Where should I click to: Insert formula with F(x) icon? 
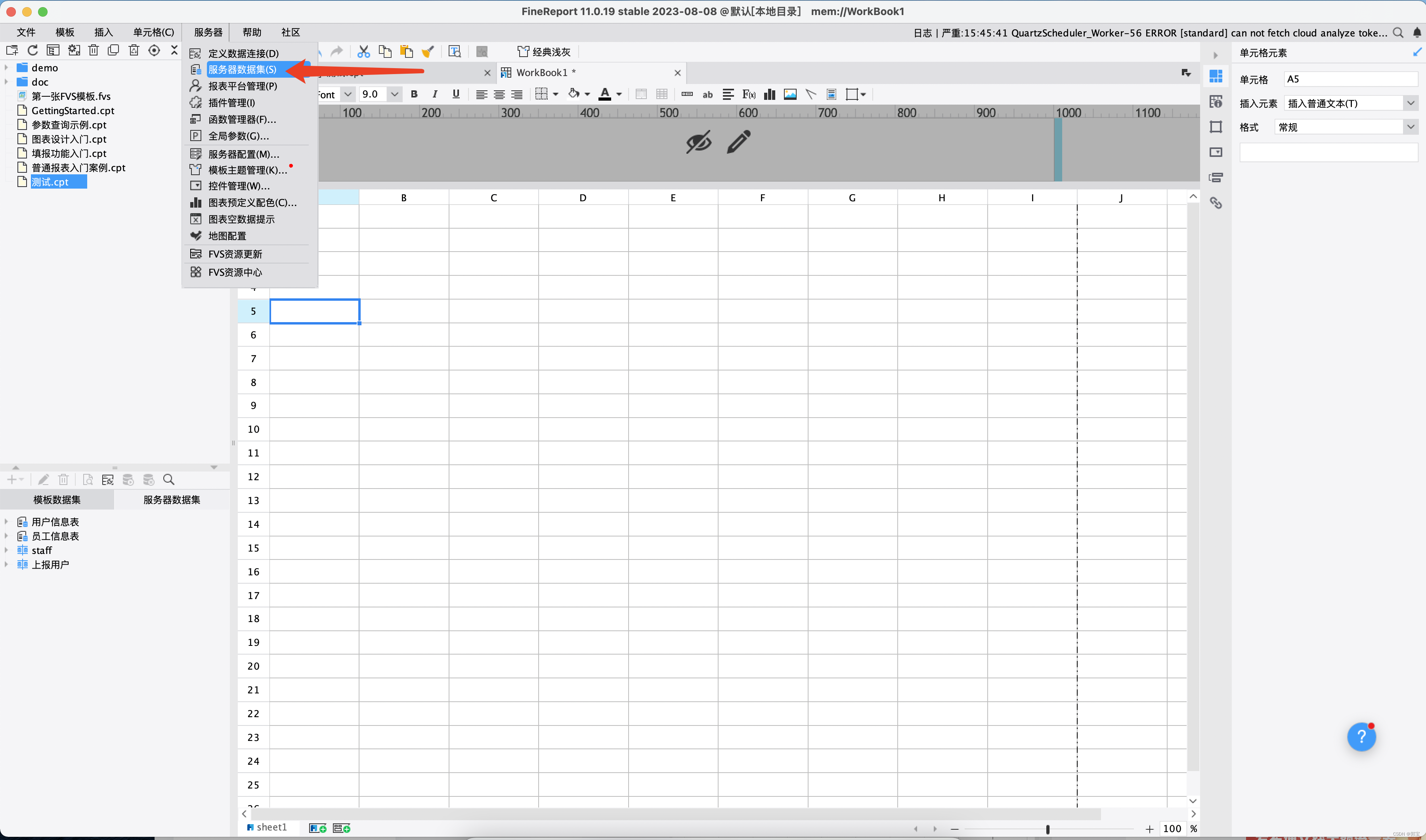748,95
